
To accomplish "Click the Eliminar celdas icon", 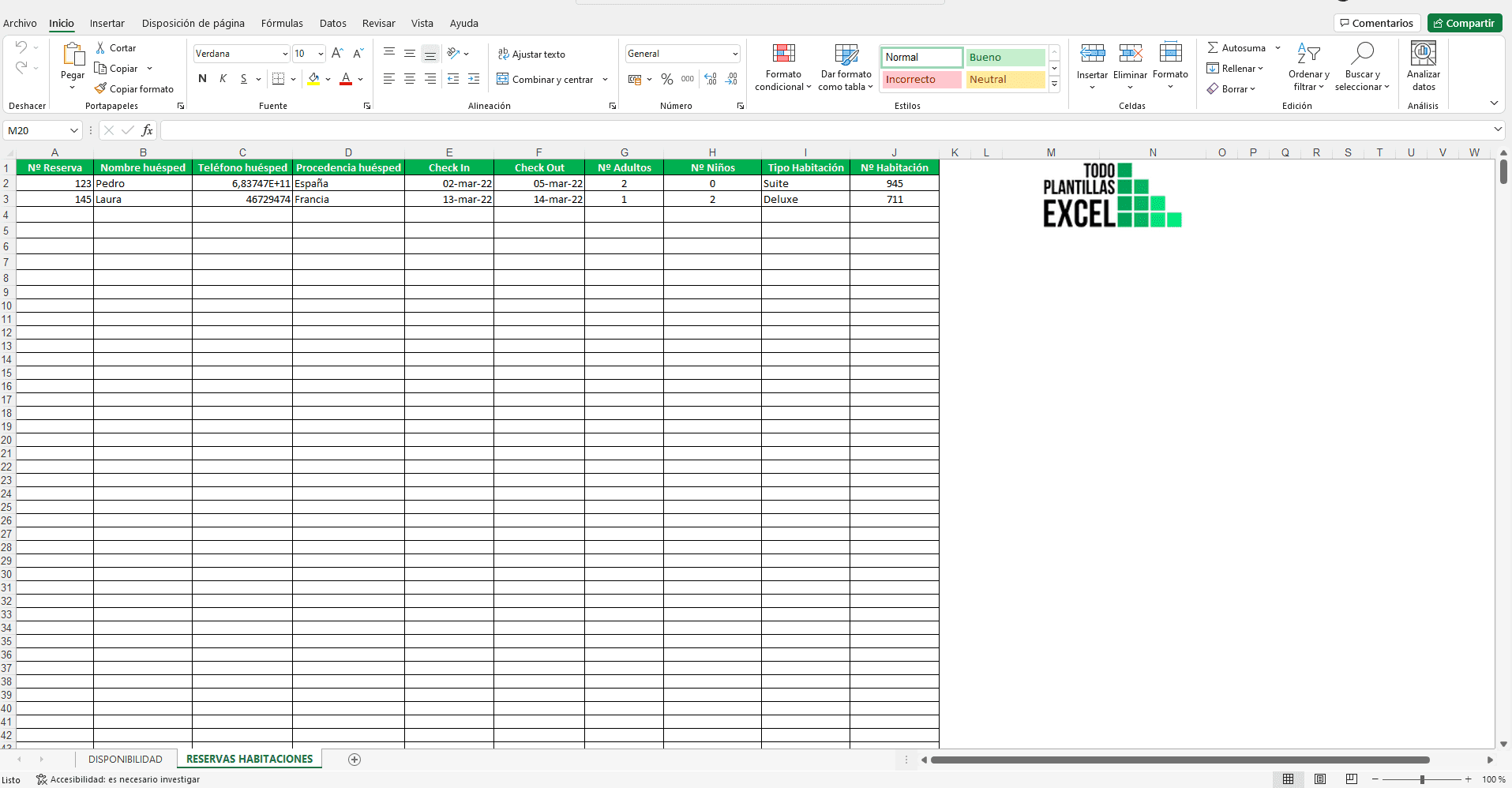I will (1131, 54).
